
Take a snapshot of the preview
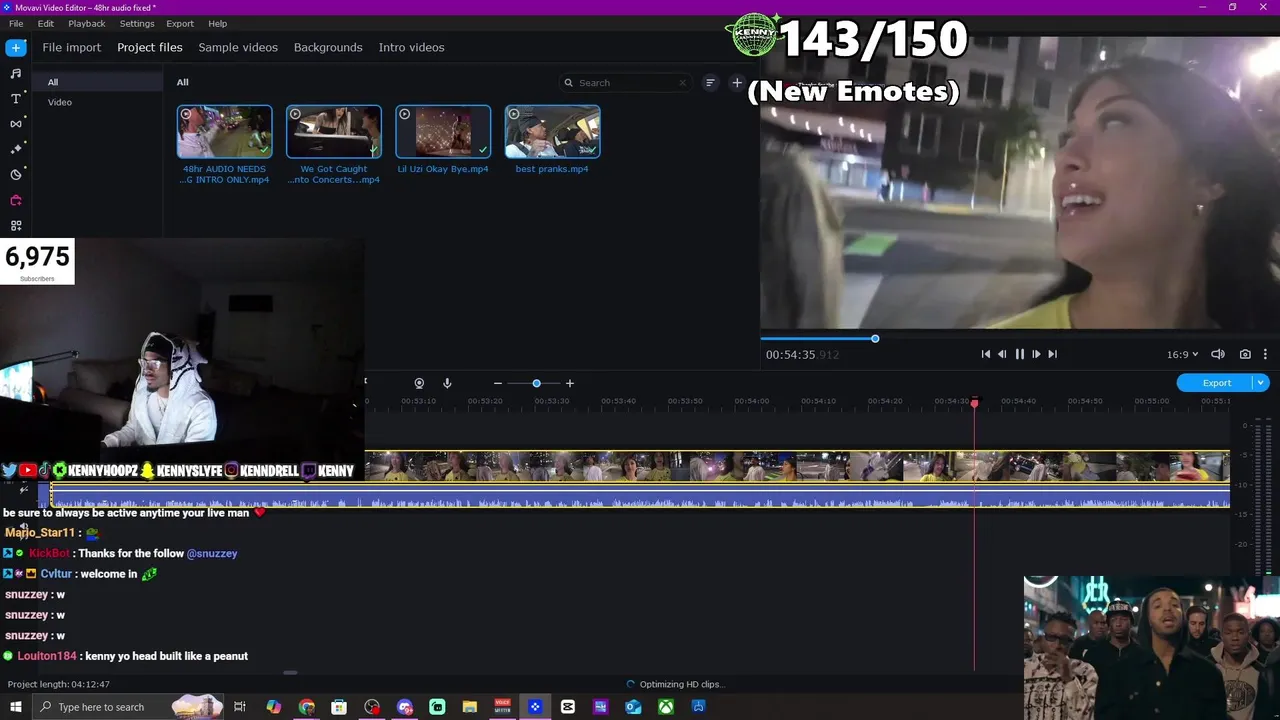point(1245,354)
